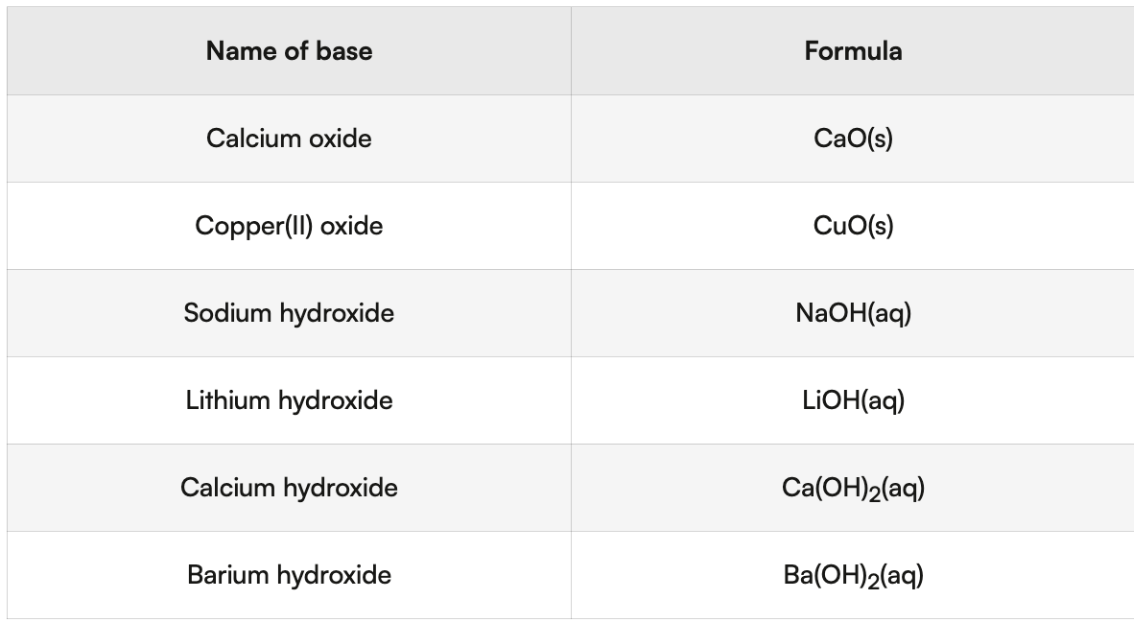Select the NaOH(aq) formula text

pos(853,314)
